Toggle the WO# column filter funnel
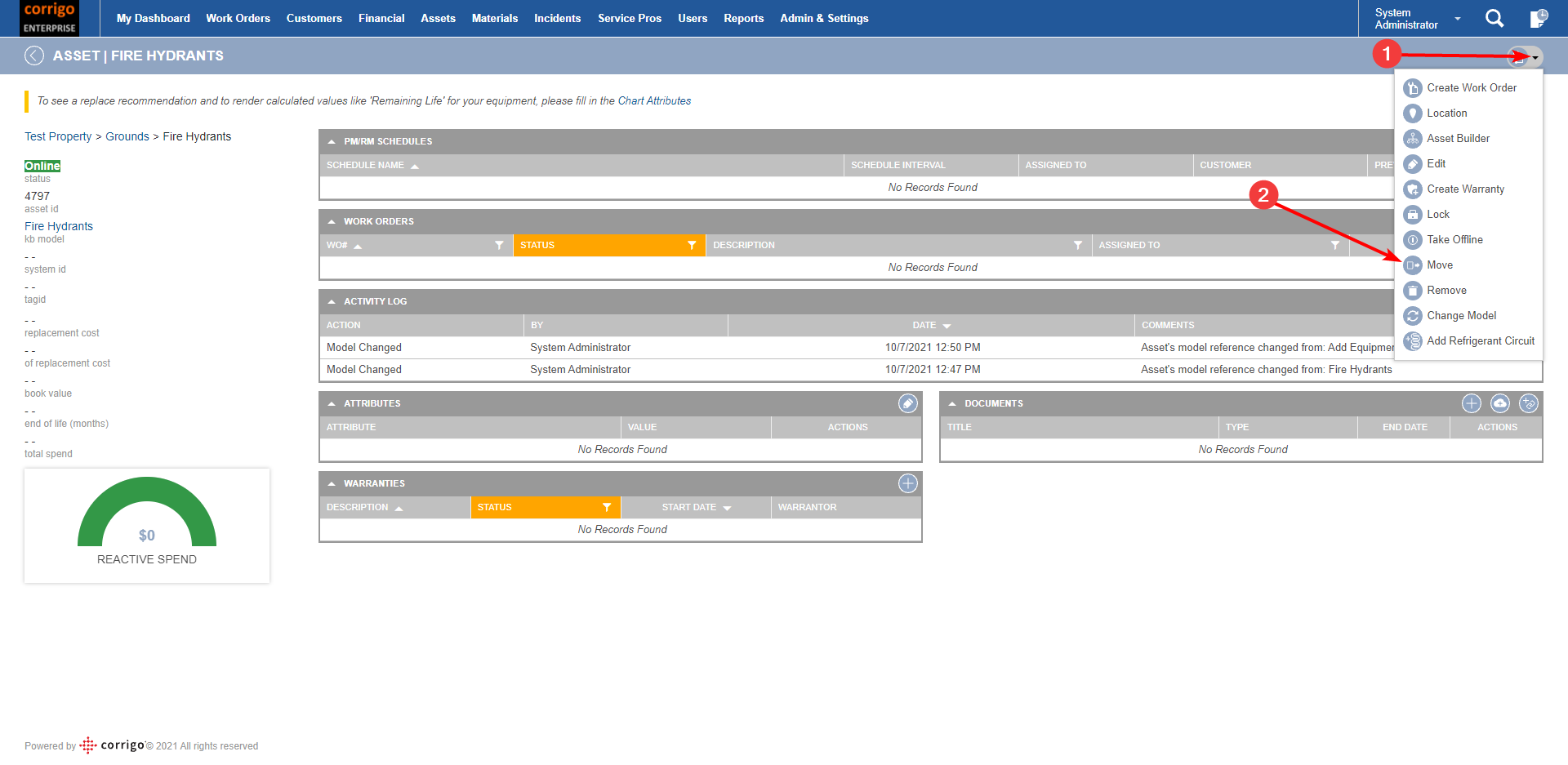Screen dimensions: 1568x765 pos(499,245)
